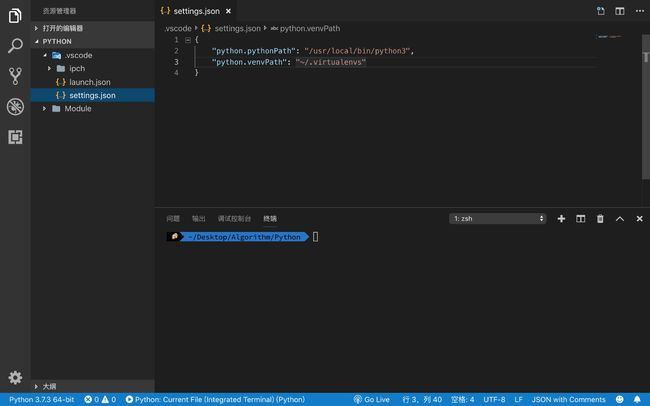Close the settings.json editor tab
The height and width of the screenshot is (406, 650).
(228, 11)
